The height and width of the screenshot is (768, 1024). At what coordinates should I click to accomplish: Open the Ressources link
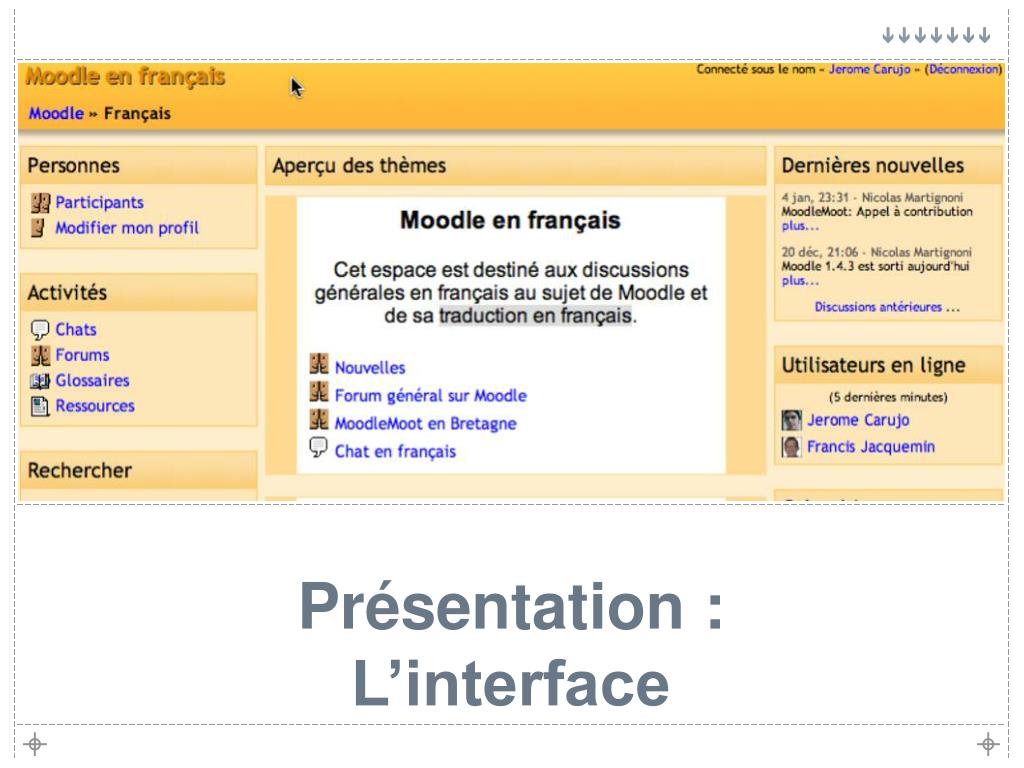[95, 406]
